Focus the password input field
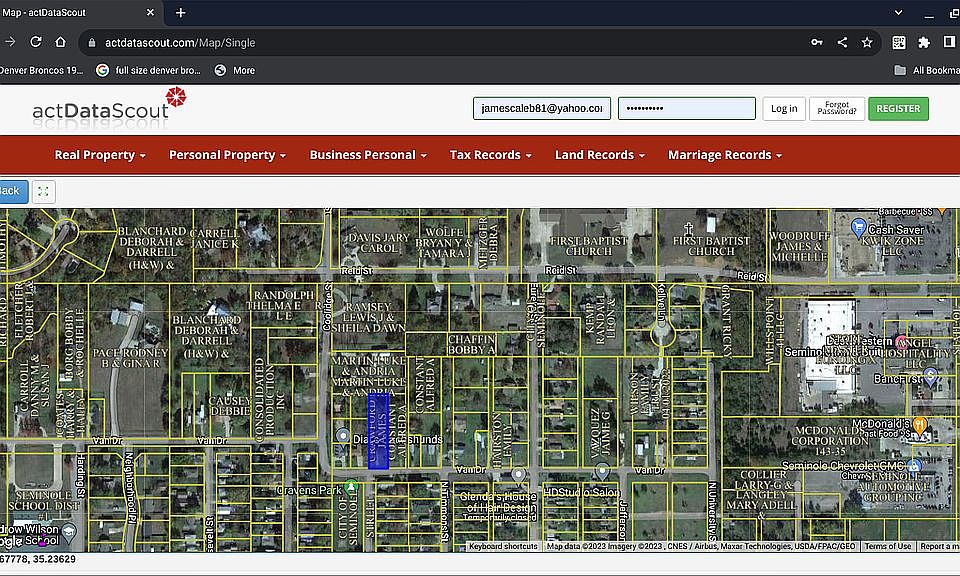This screenshot has width=960, height=576. (686, 108)
